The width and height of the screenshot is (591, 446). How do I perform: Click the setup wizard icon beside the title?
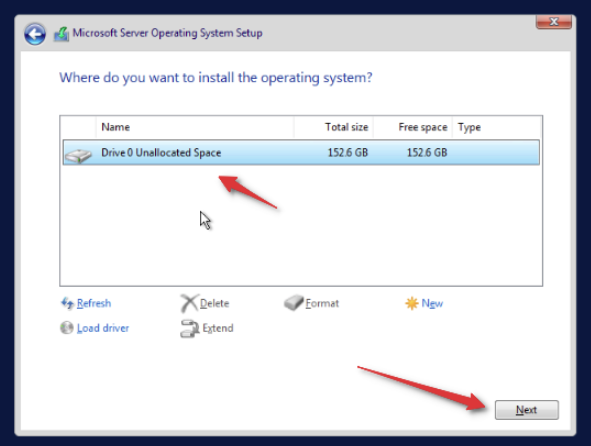61,34
